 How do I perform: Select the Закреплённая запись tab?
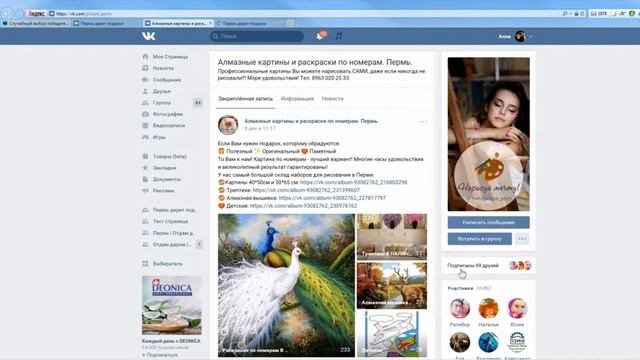[245, 98]
